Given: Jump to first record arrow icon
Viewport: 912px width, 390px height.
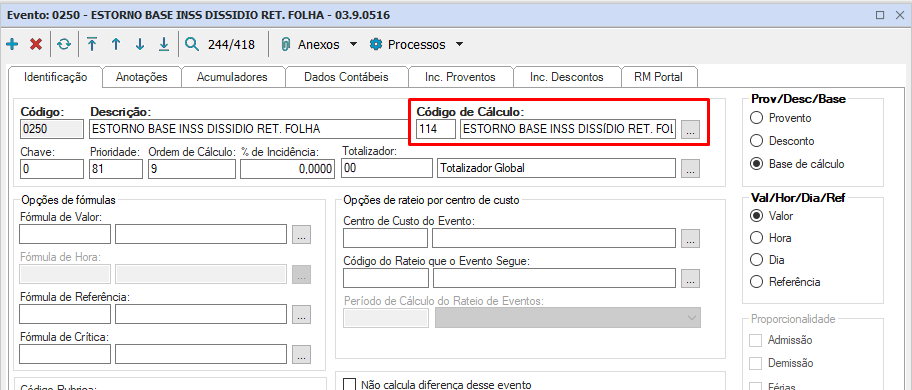Looking at the screenshot, I should point(92,44).
